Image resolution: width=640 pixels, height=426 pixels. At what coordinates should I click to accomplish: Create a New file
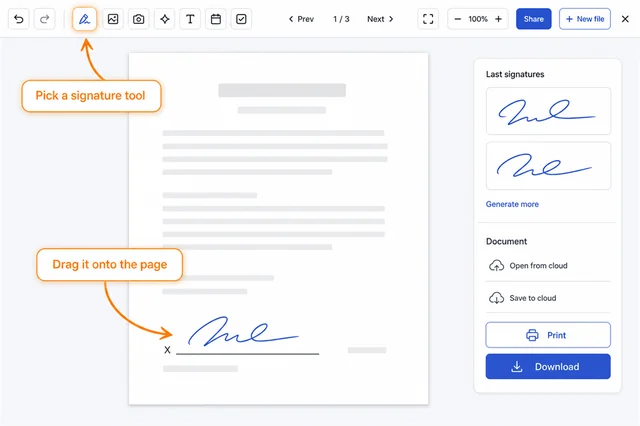point(585,19)
